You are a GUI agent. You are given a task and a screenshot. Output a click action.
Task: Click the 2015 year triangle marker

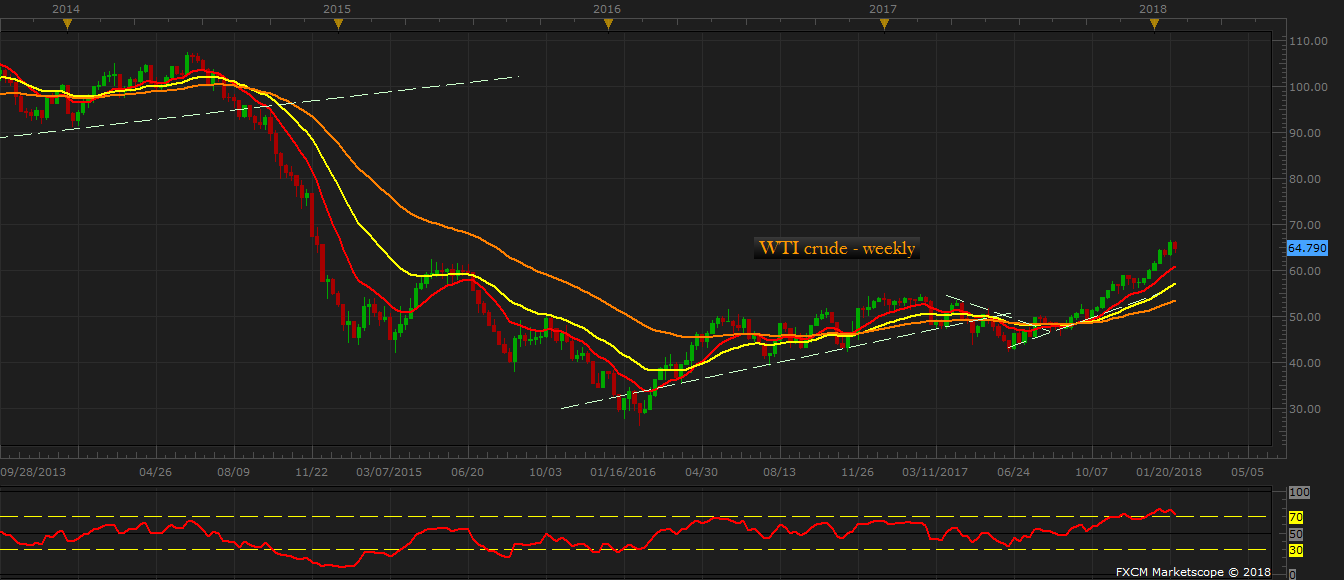coord(338,24)
